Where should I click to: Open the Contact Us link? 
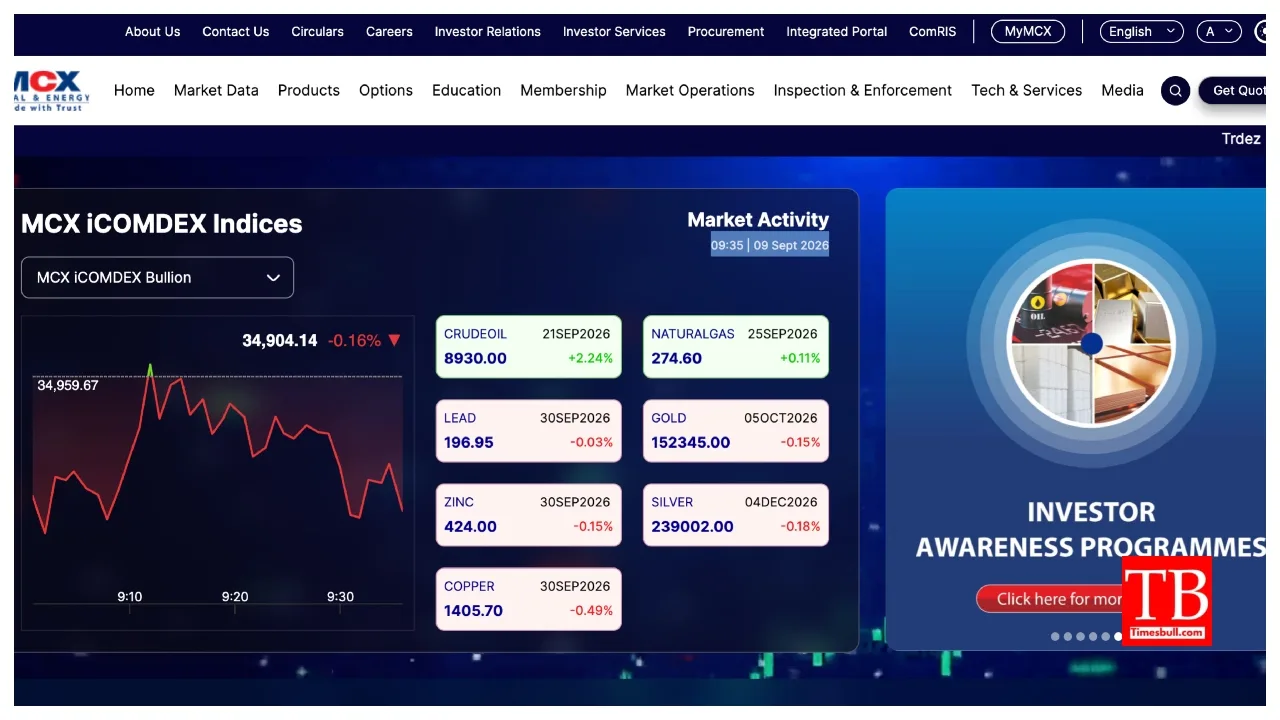pyautogui.click(x=236, y=32)
